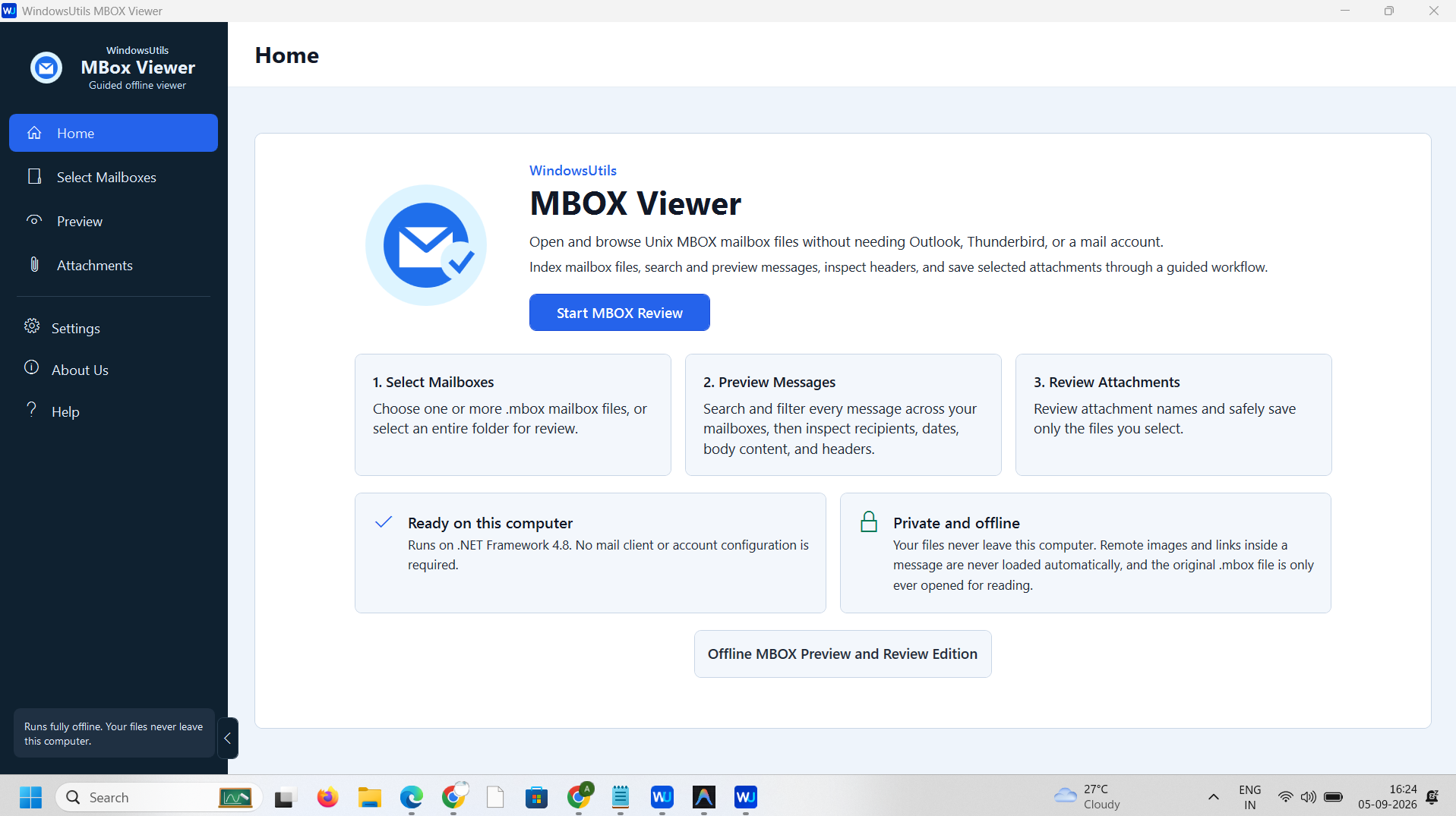The width and height of the screenshot is (1456, 816).
Task: Click the Private and offline lock icon
Action: [x=869, y=522]
